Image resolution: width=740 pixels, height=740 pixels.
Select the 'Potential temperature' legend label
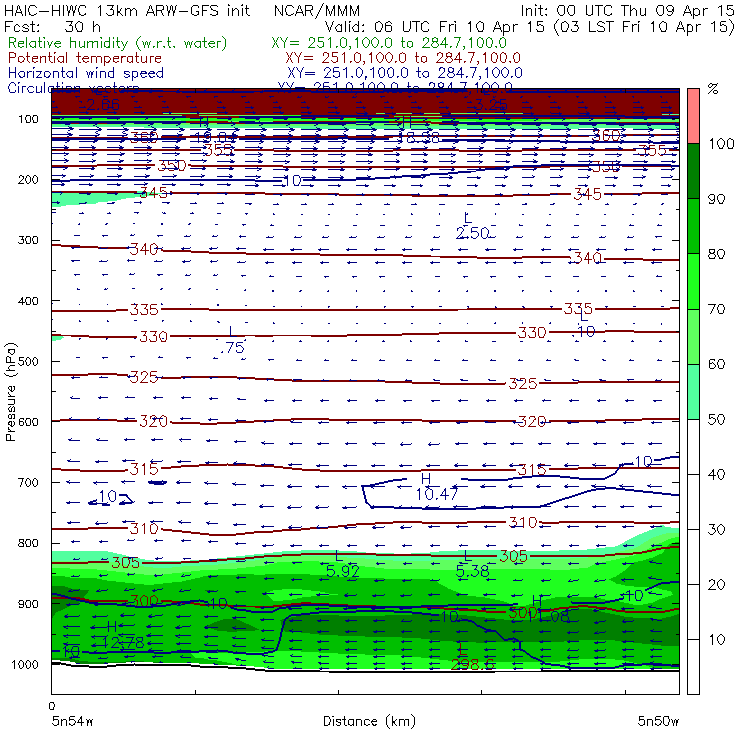coord(85,58)
